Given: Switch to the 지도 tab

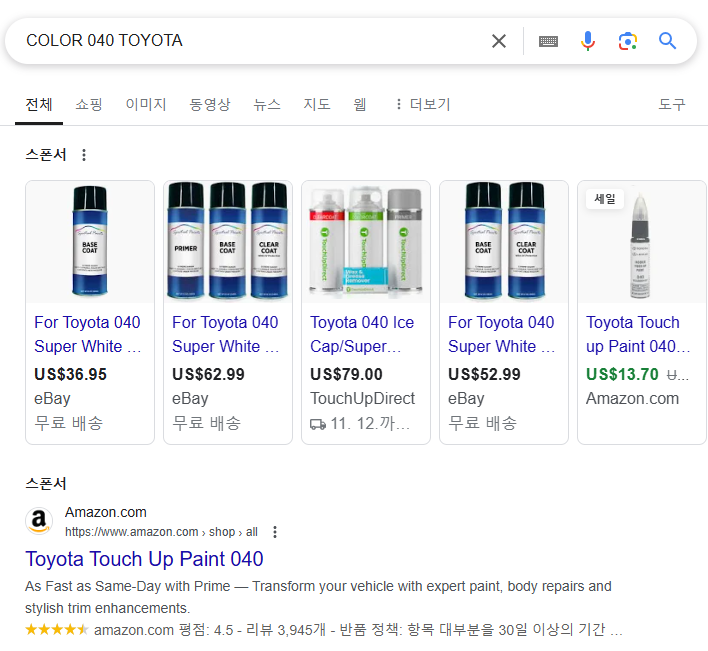Looking at the screenshot, I should pyautogui.click(x=317, y=105).
